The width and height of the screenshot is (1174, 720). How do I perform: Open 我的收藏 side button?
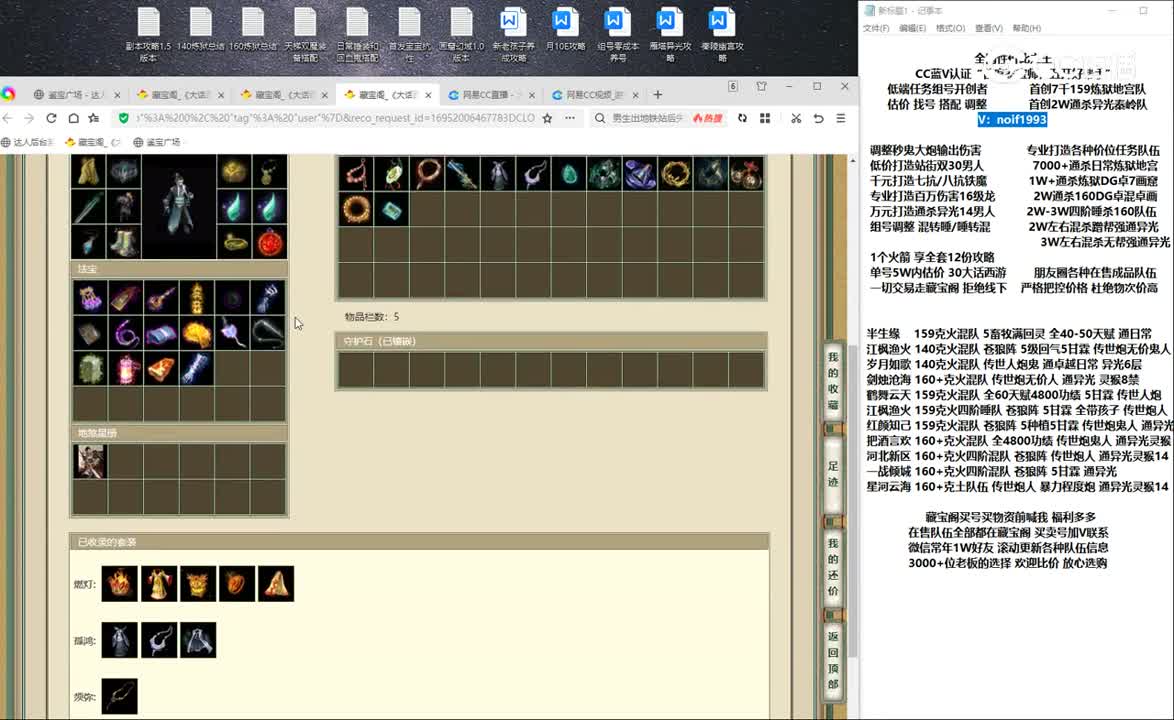click(x=833, y=381)
